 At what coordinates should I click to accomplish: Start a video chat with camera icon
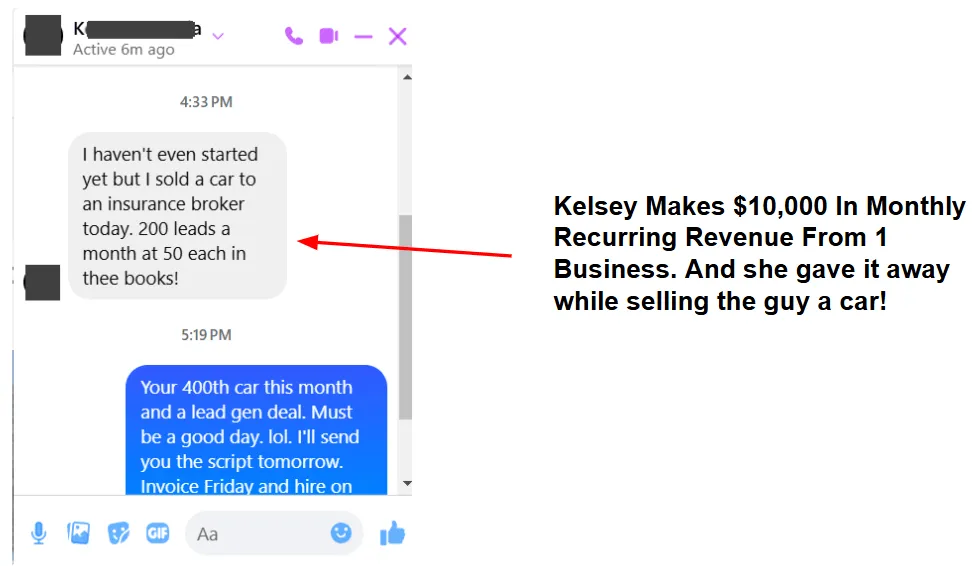[329, 37]
